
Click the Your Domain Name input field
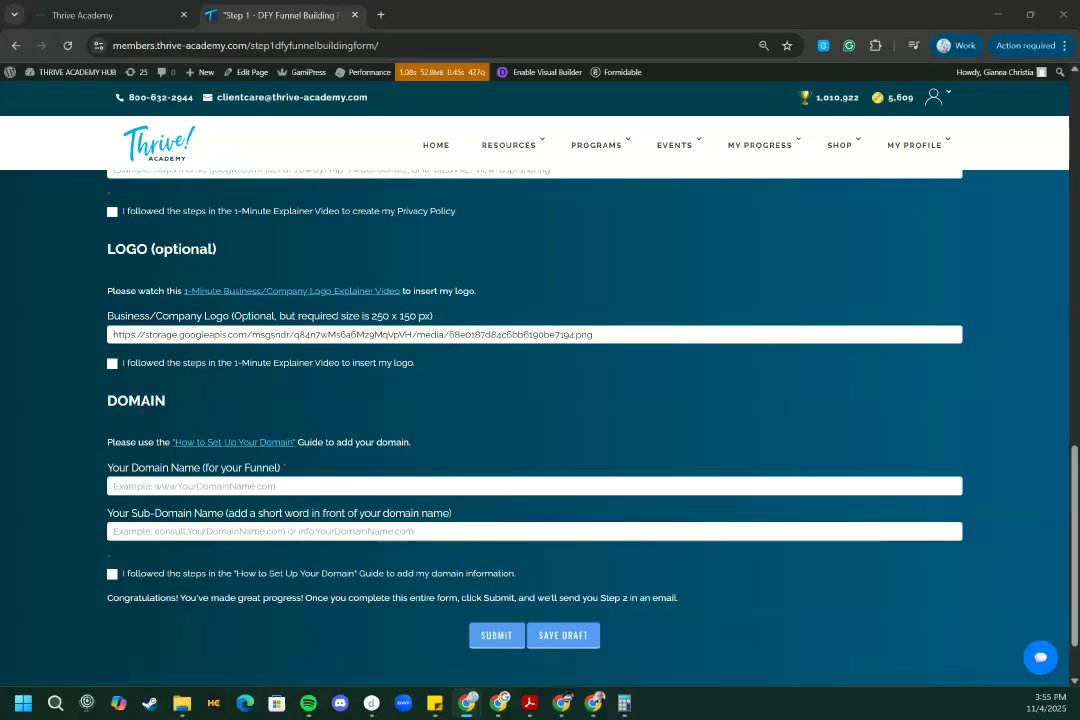[x=534, y=486]
